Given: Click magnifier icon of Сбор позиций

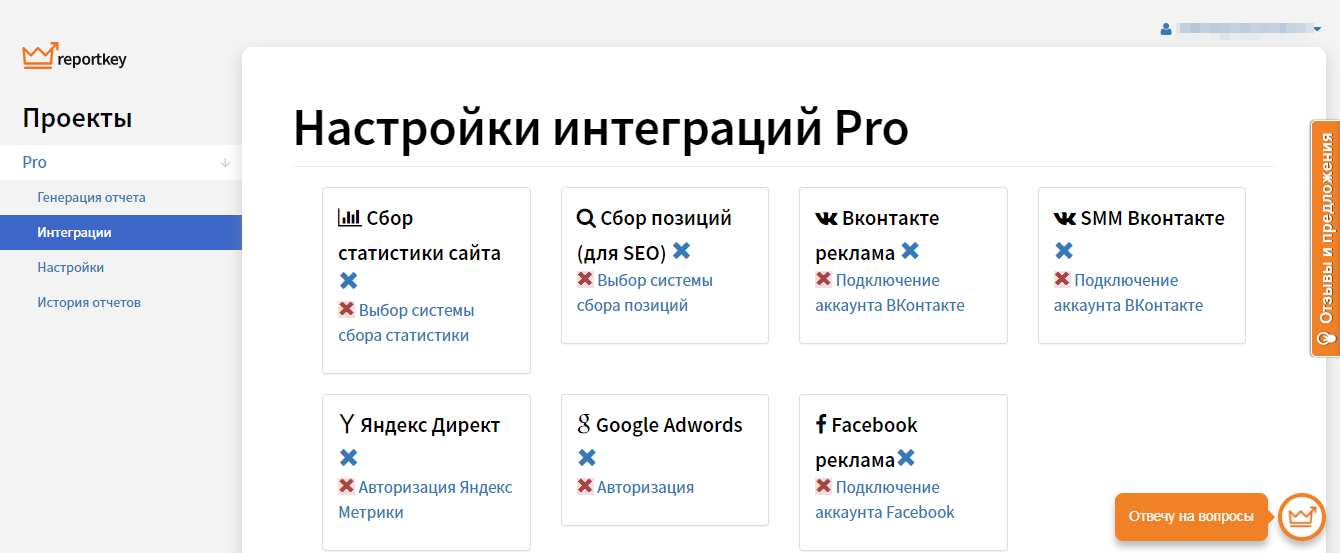Looking at the screenshot, I should tap(586, 218).
